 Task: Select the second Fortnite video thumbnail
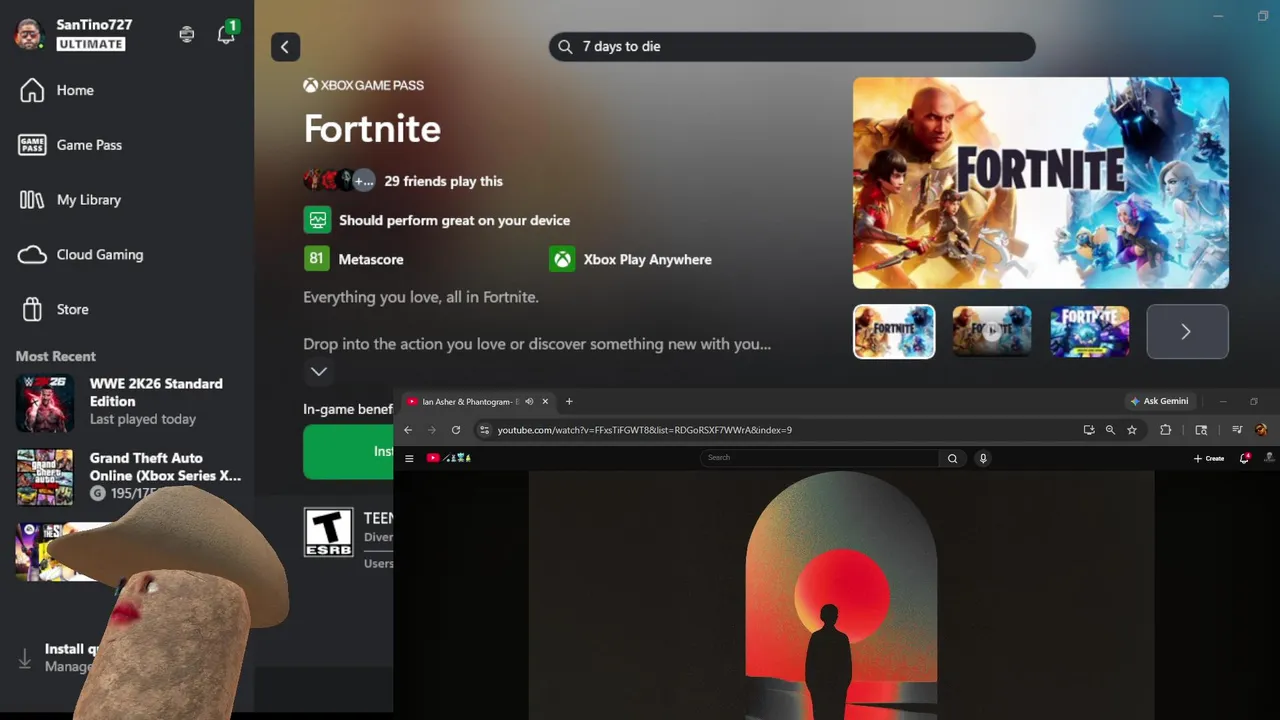(x=991, y=331)
